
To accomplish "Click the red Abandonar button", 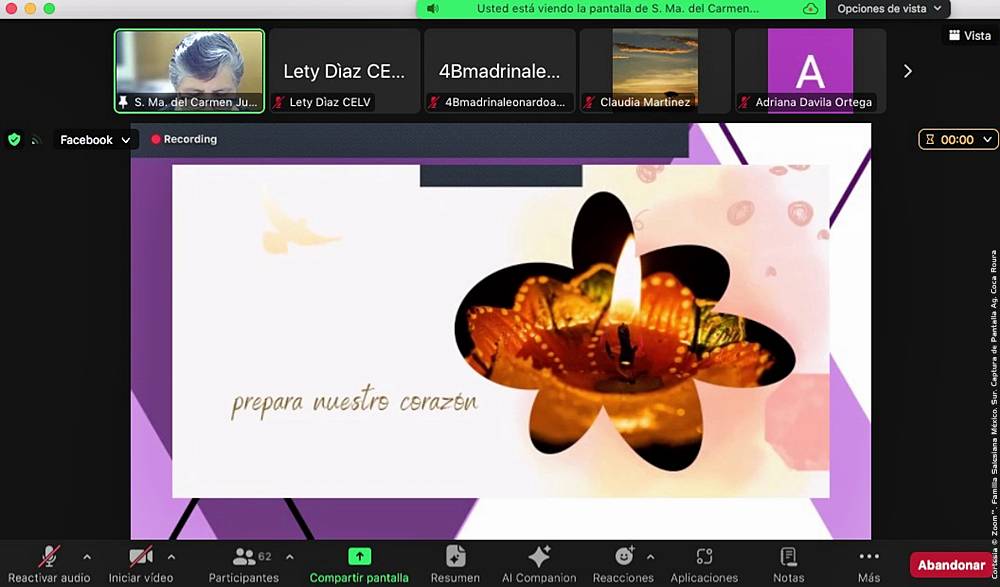I will (952, 565).
